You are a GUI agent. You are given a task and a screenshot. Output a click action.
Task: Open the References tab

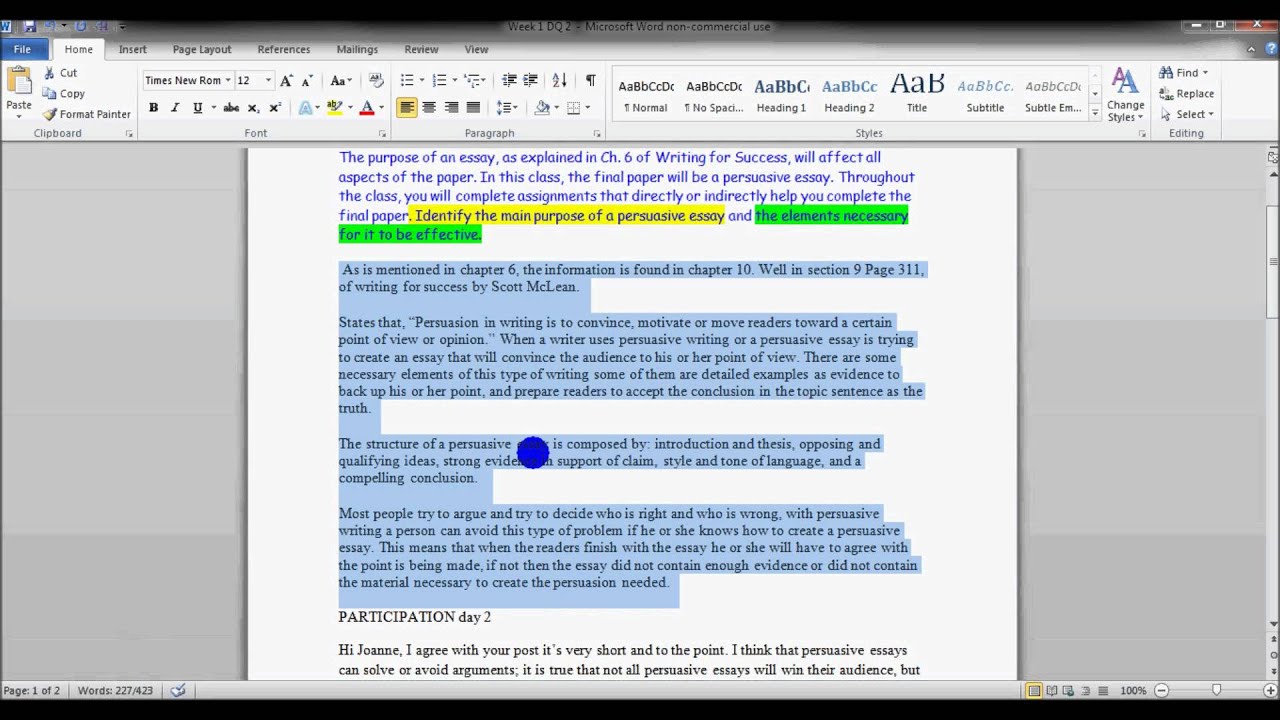(x=283, y=49)
